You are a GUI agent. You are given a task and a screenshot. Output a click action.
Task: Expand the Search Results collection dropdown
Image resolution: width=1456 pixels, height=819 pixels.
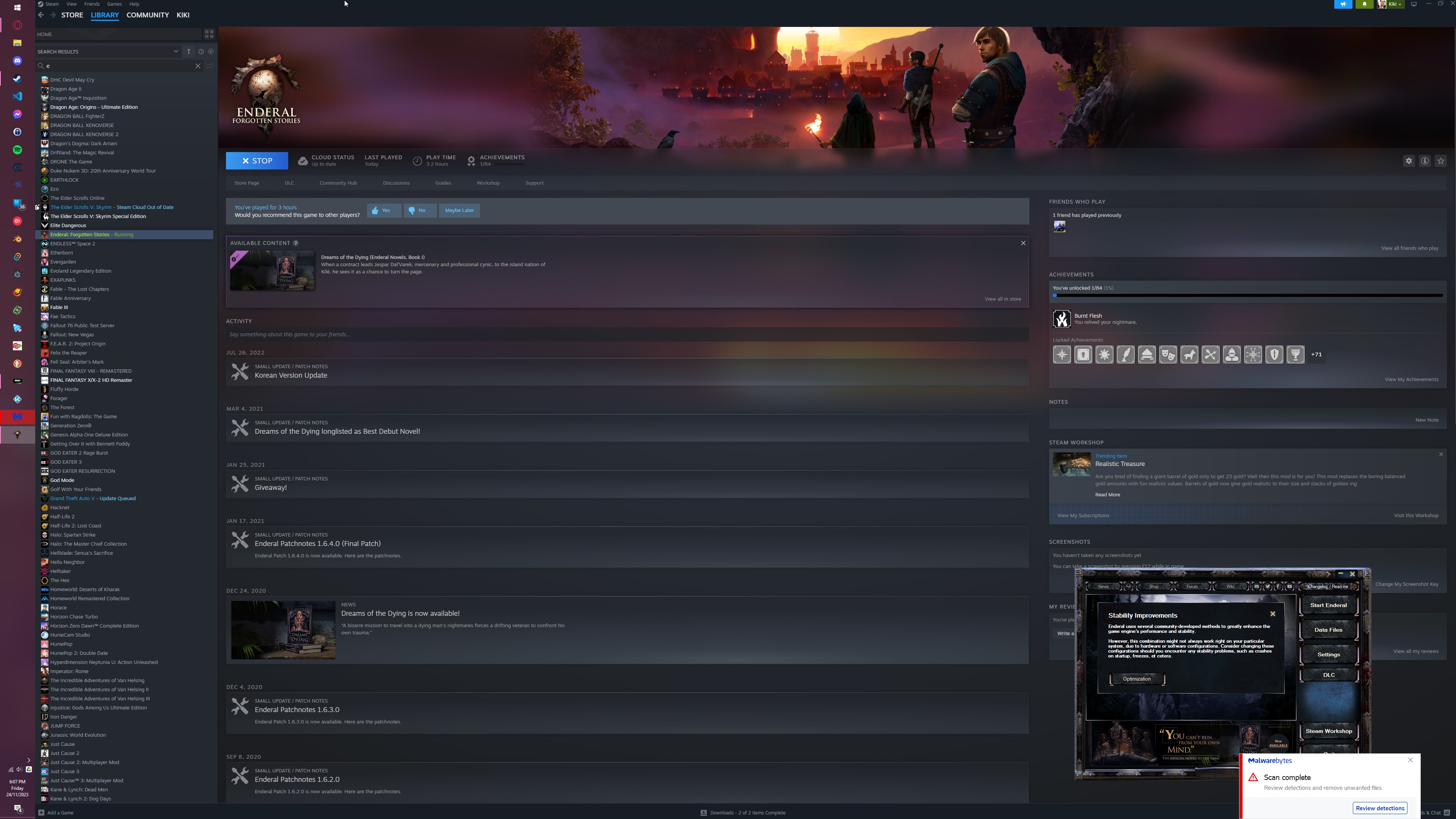176,52
